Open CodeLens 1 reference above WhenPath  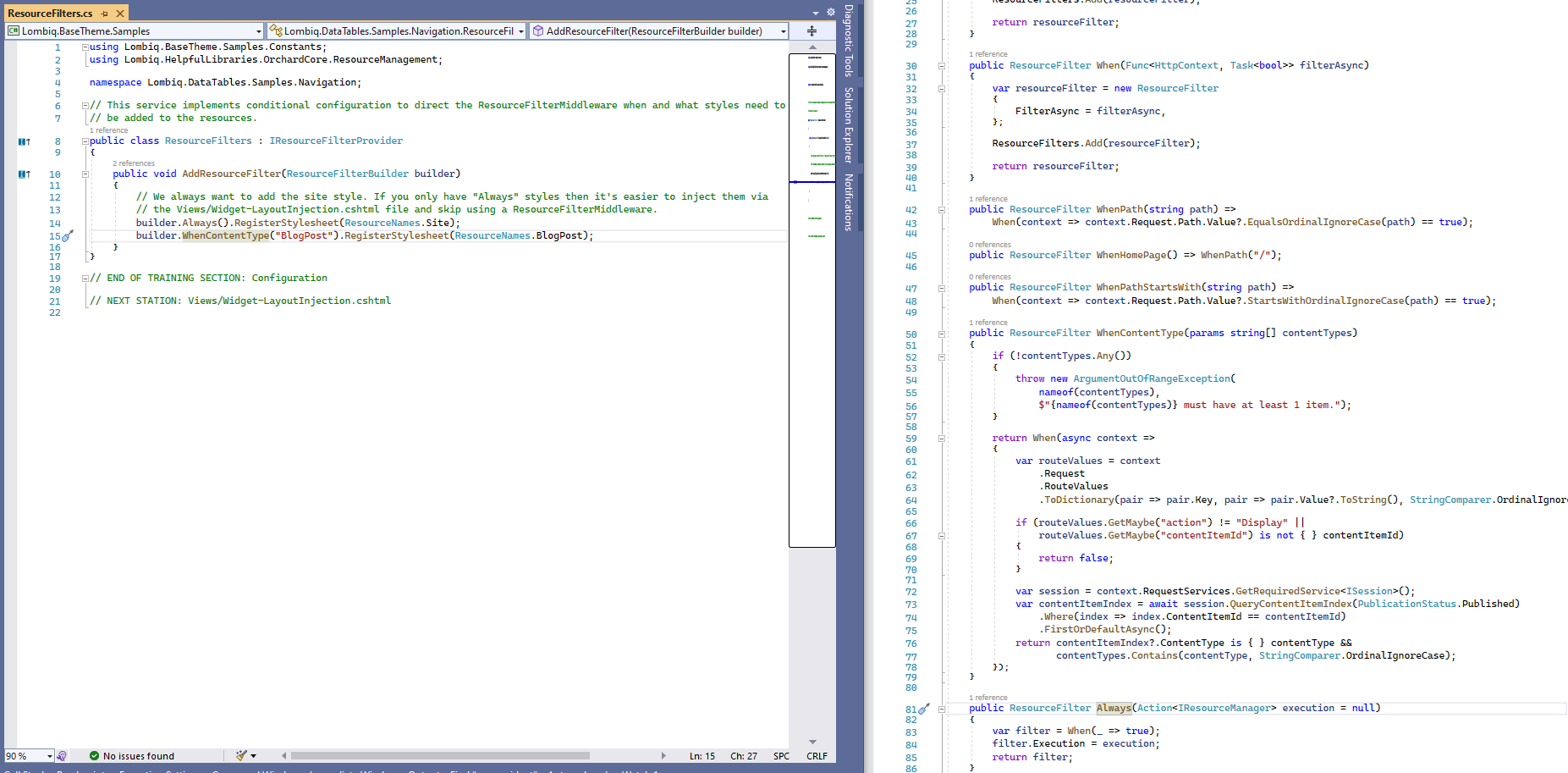click(988, 199)
